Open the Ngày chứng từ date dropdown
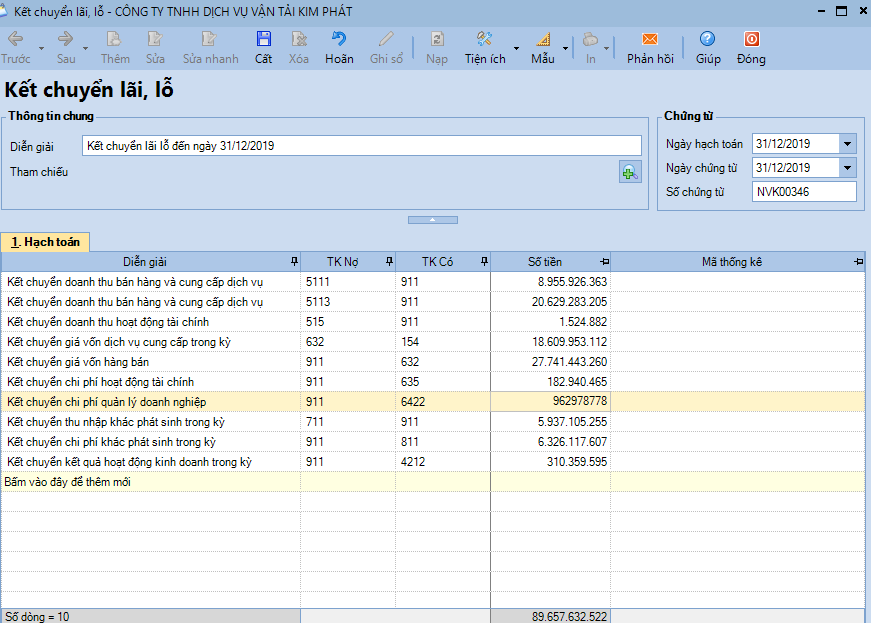Image resolution: width=871 pixels, height=623 pixels. pos(848,168)
